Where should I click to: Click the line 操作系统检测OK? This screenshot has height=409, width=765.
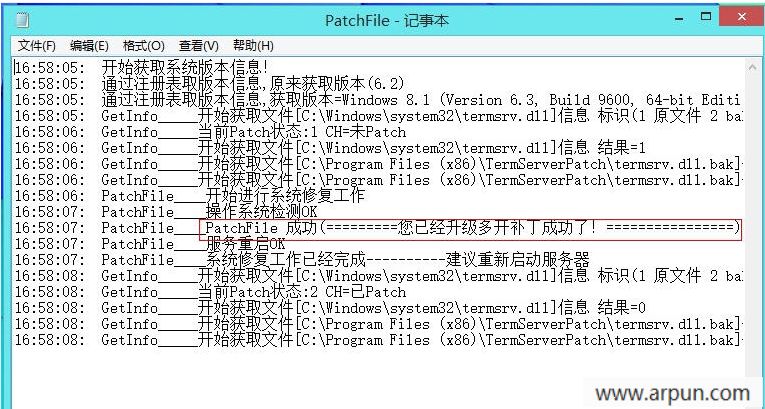point(166,212)
